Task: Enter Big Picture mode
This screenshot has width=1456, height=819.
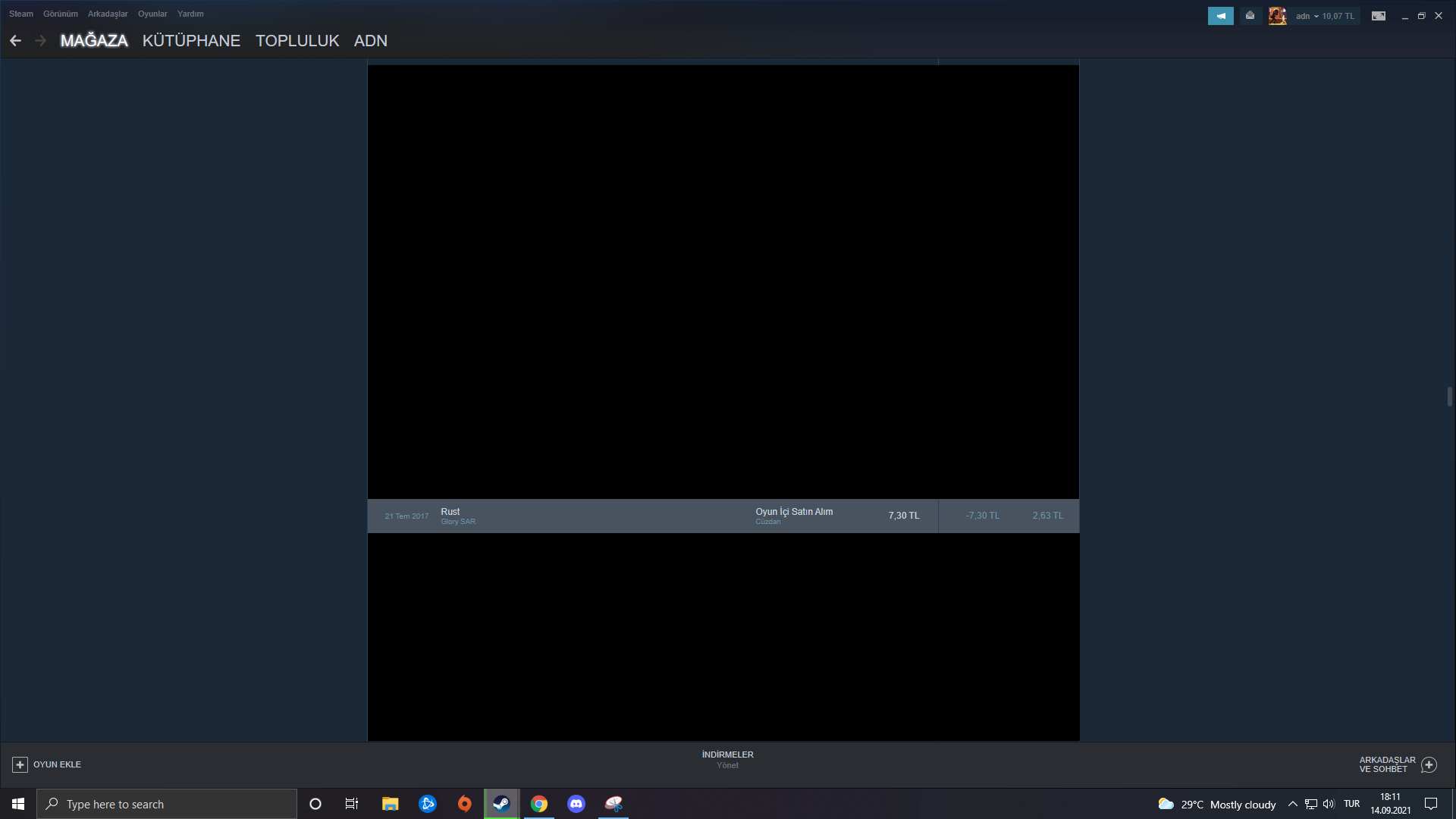Action: click(1378, 16)
